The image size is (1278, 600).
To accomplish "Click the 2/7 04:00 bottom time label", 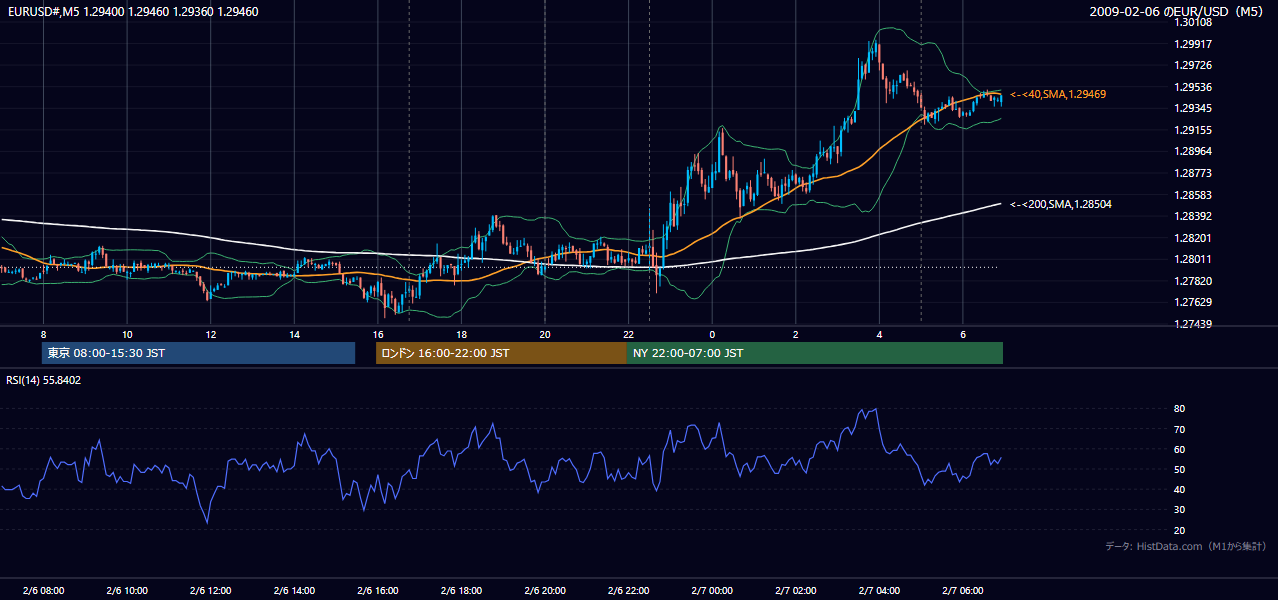I will tap(879, 591).
